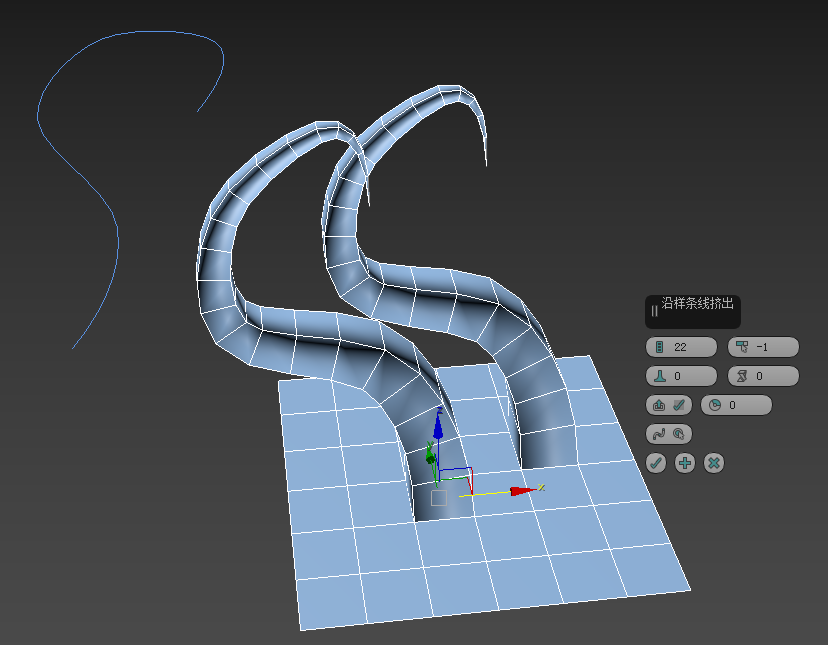Click the red X-axis gizmo arrow
The width and height of the screenshot is (828, 645).
[x=520, y=491]
